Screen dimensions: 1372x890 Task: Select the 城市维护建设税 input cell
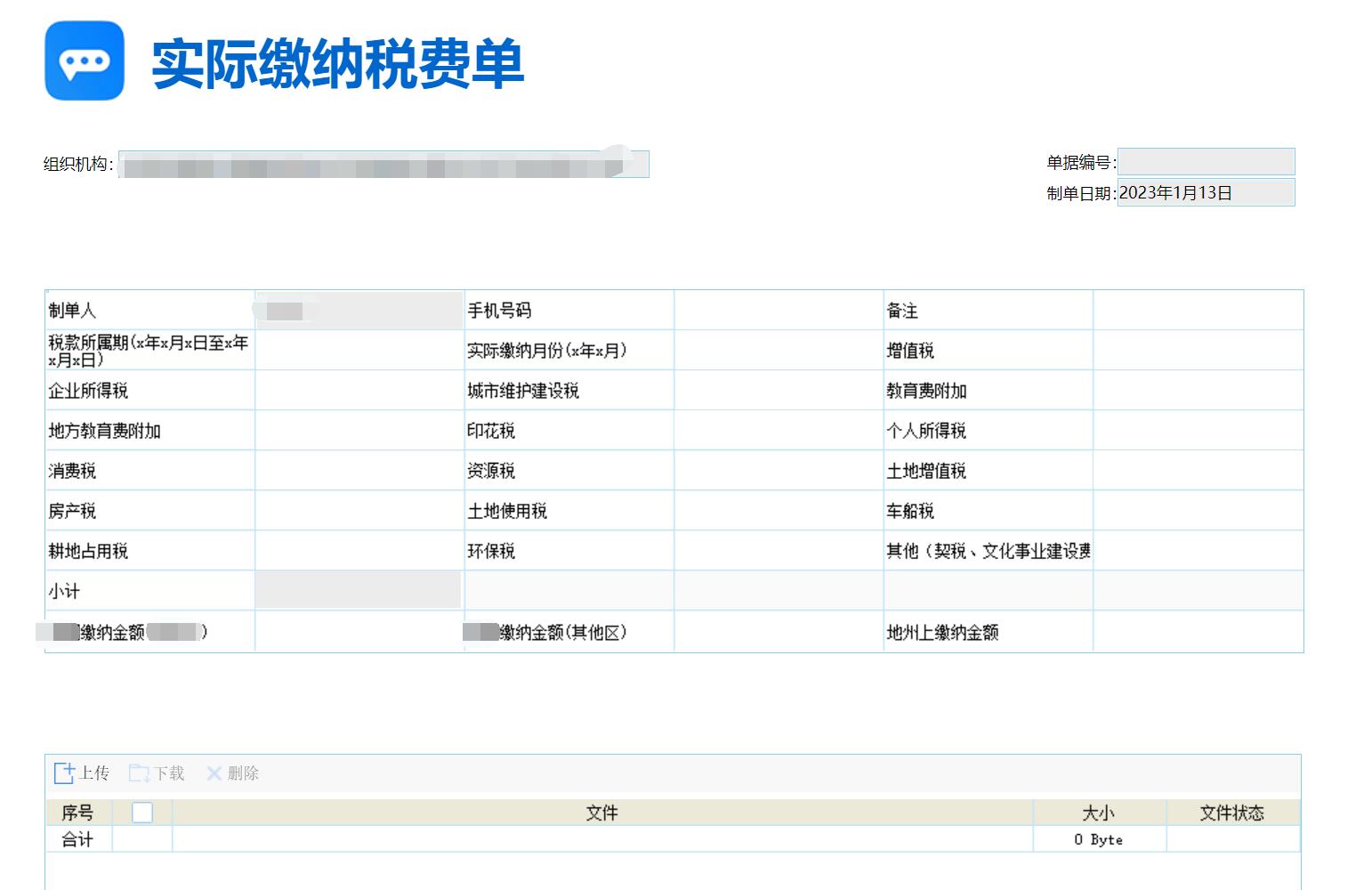coord(779,391)
